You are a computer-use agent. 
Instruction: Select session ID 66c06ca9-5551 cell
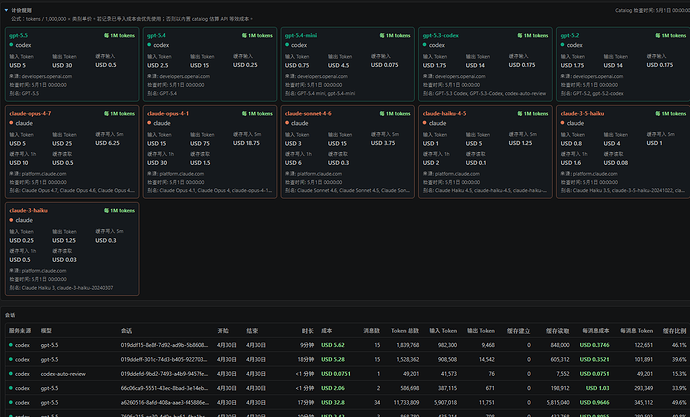(x=164, y=388)
